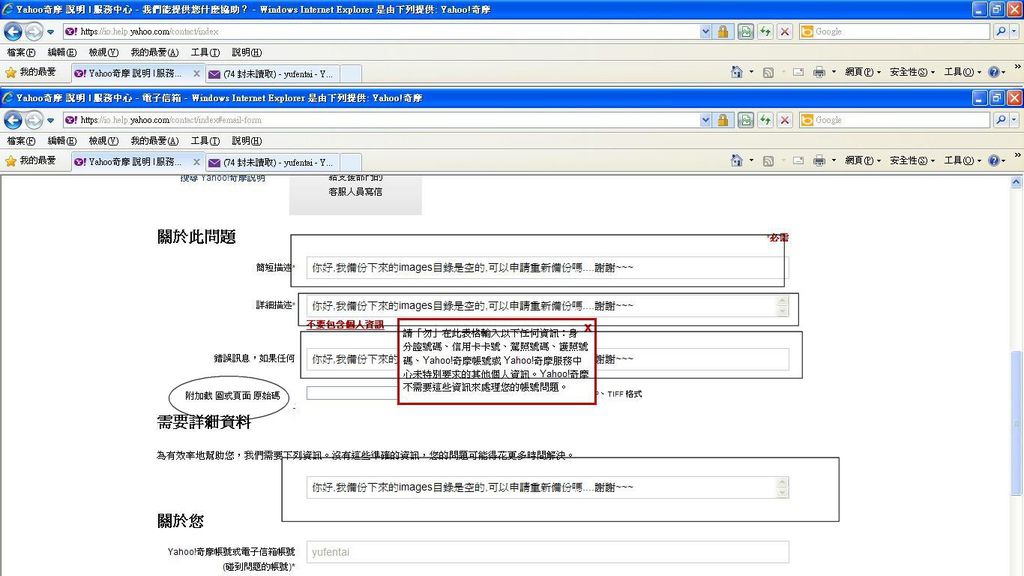Open the 檔案 menu in 電子信箱 window
Image resolution: width=1024 pixels, height=576 pixels.
click(21, 141)
